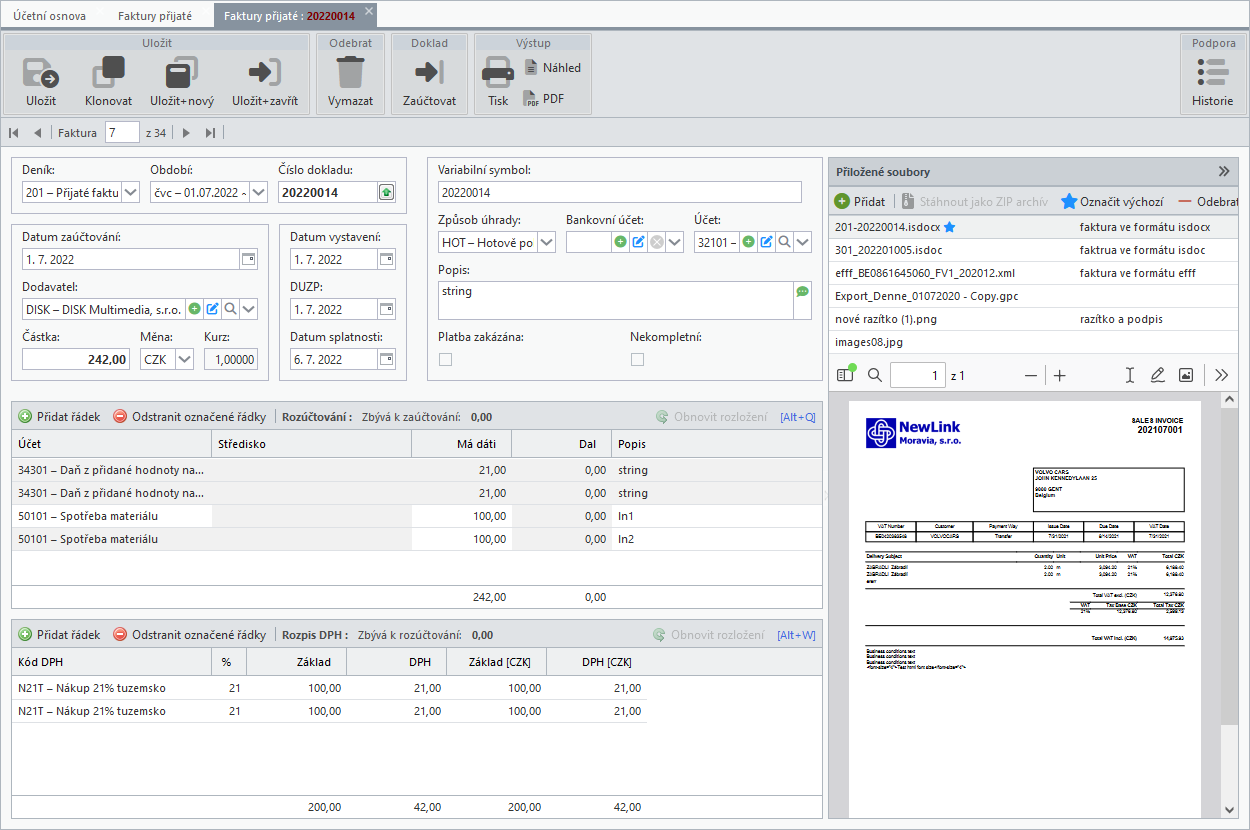Screen dimensions: 1250x830
Task: Add a new supplier in Dodavatel field
Action: [195, 309]
